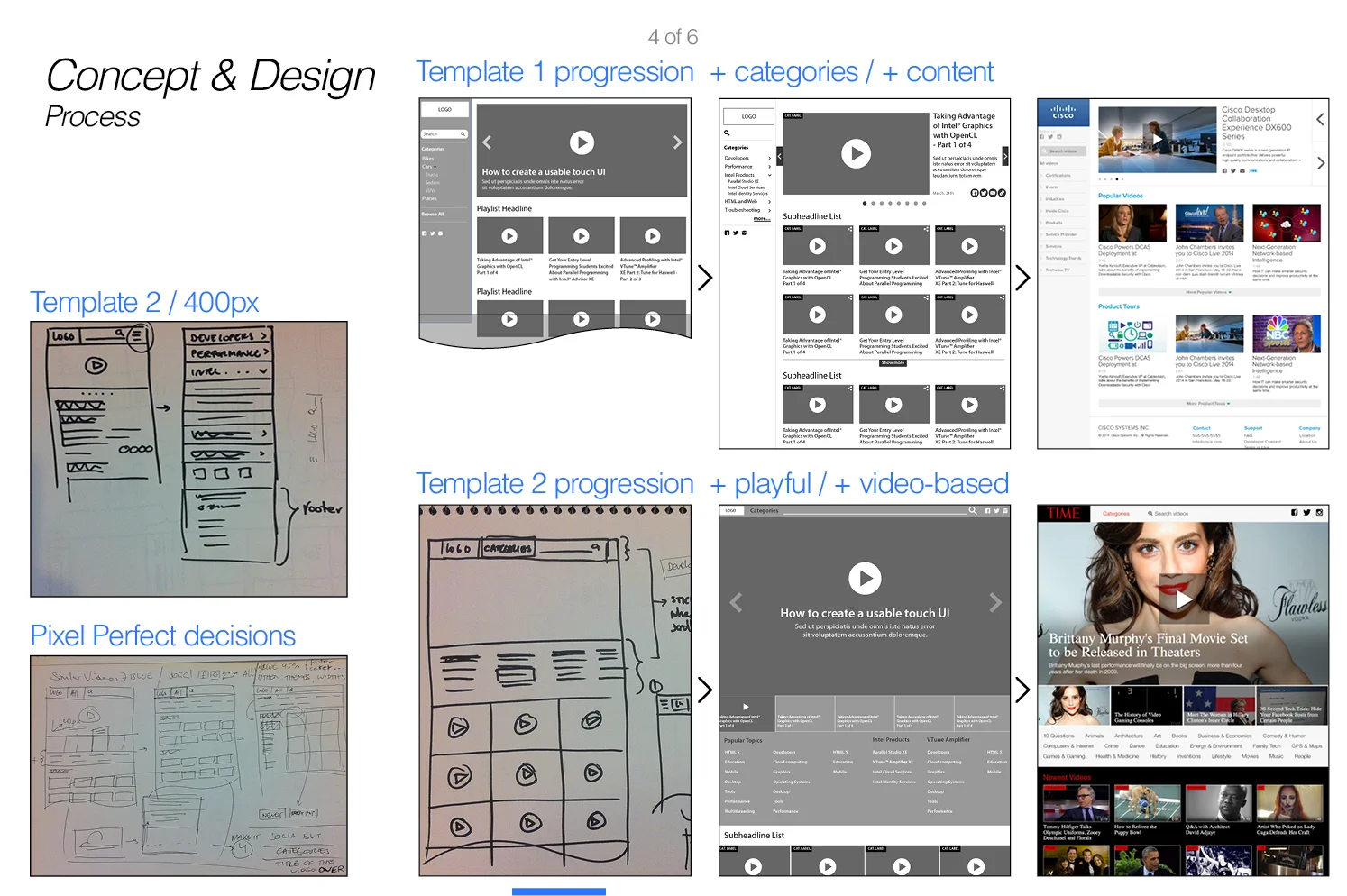Play the hero video in Template 1's first gray wireframe
This screenshot has height=896, width=1347.
click(x=582, y=142)
